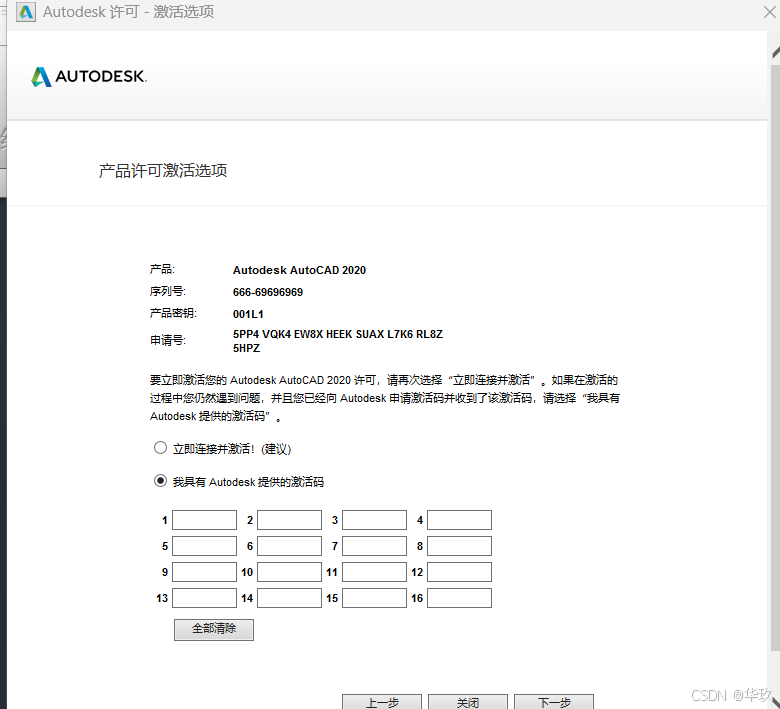
Task: Click activation code field 16
Action: [x=460, y=598]
